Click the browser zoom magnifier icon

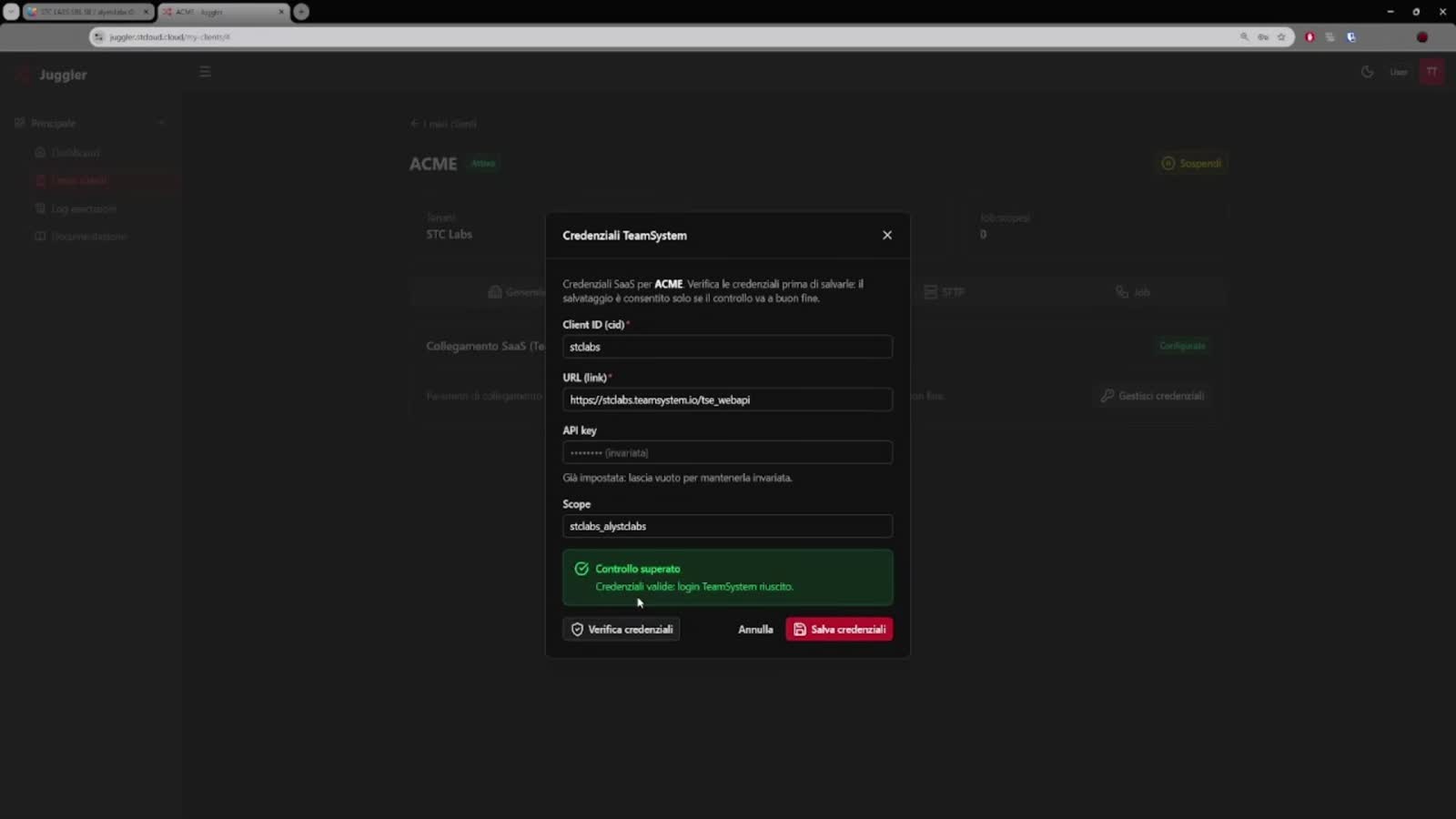pyautogui.click(x=1244, y=37)
